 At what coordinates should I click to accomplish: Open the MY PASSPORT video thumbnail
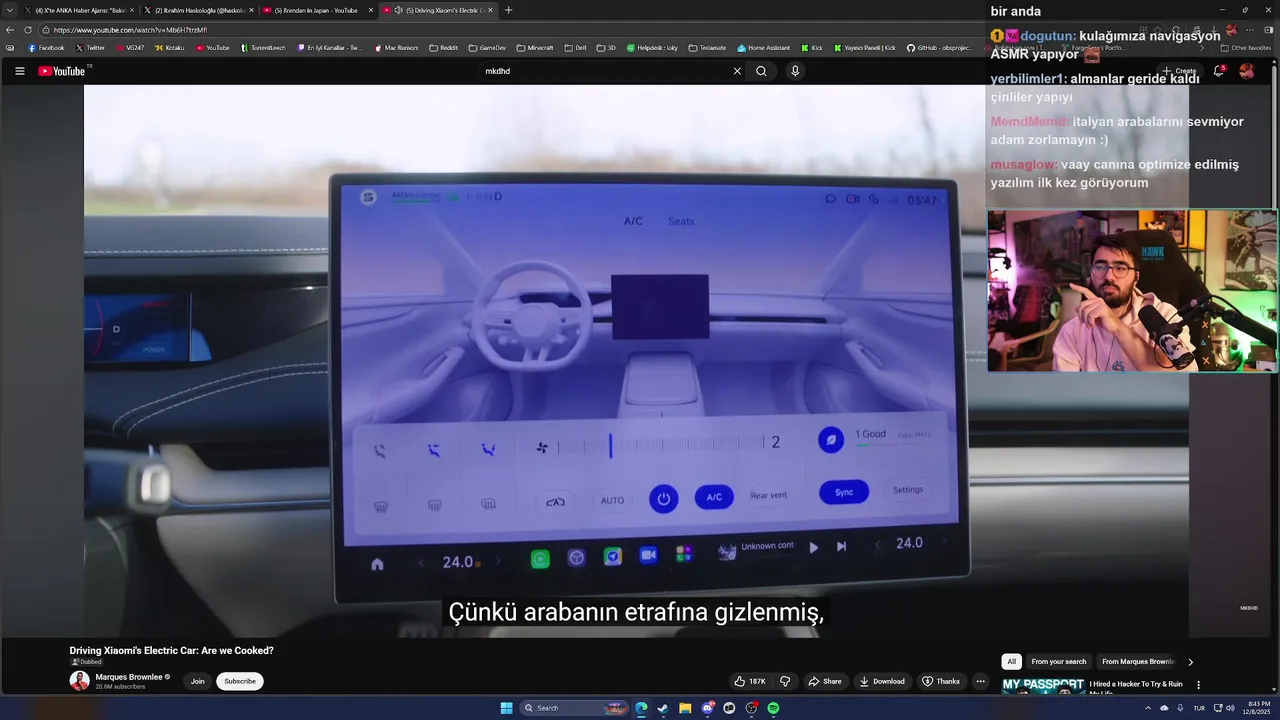1043,686
